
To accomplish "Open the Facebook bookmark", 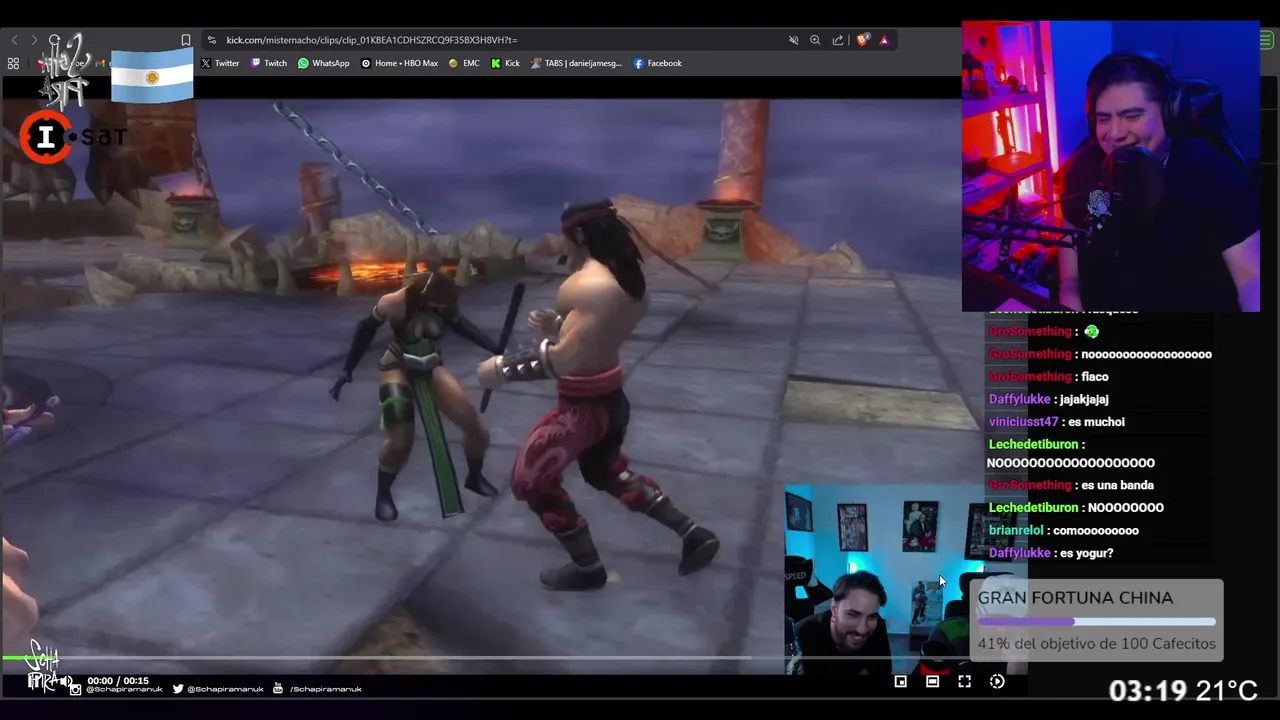I will [658, 63].
